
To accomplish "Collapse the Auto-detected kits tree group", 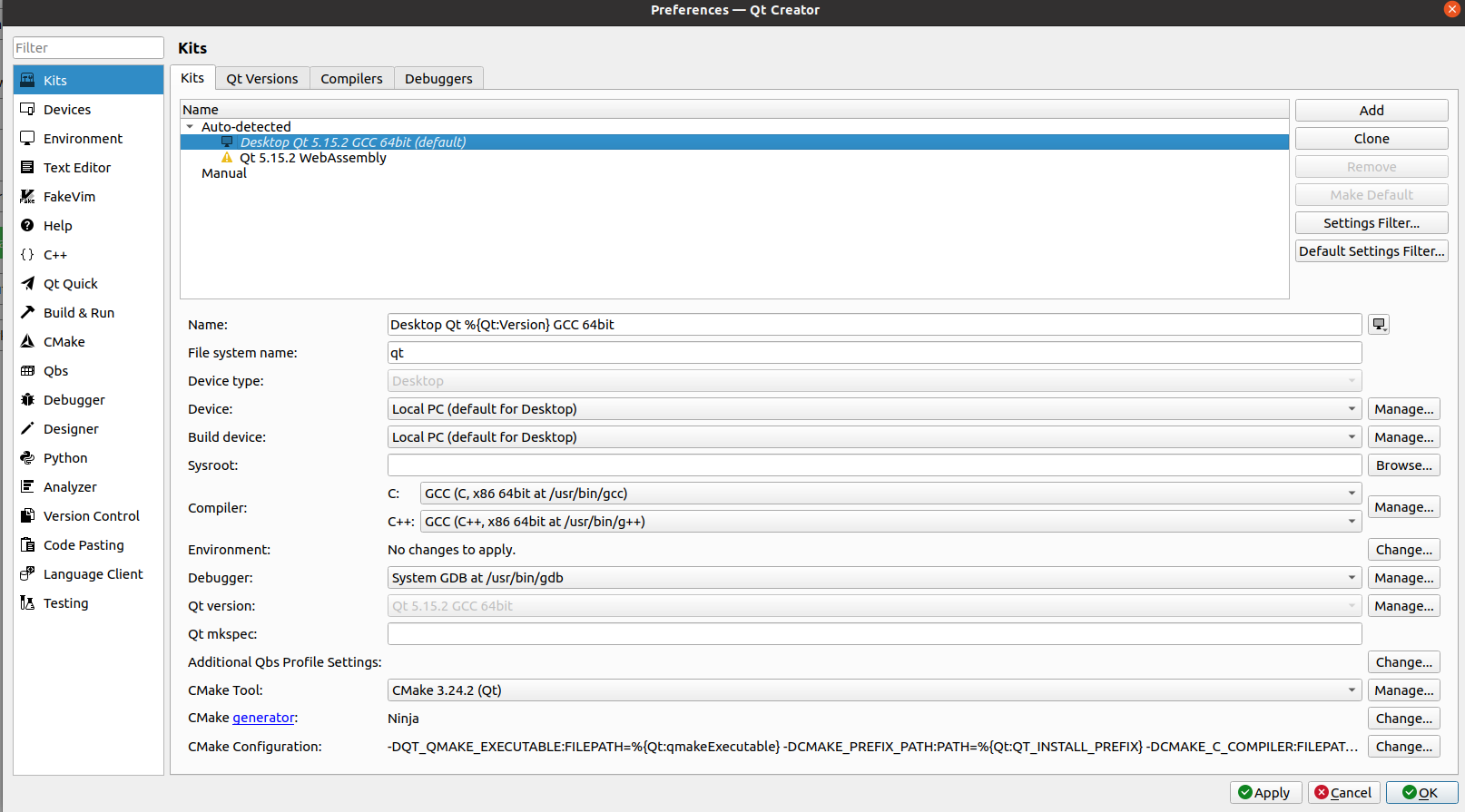I will (190, 127).
